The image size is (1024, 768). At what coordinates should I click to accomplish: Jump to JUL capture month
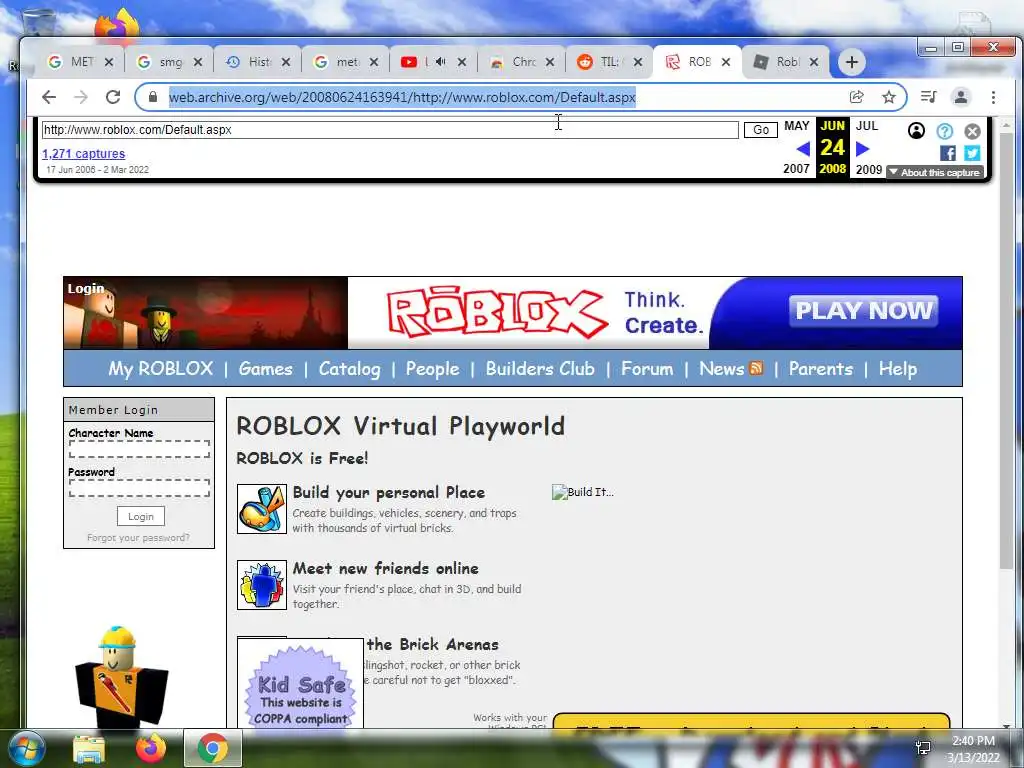coord(867,125)
